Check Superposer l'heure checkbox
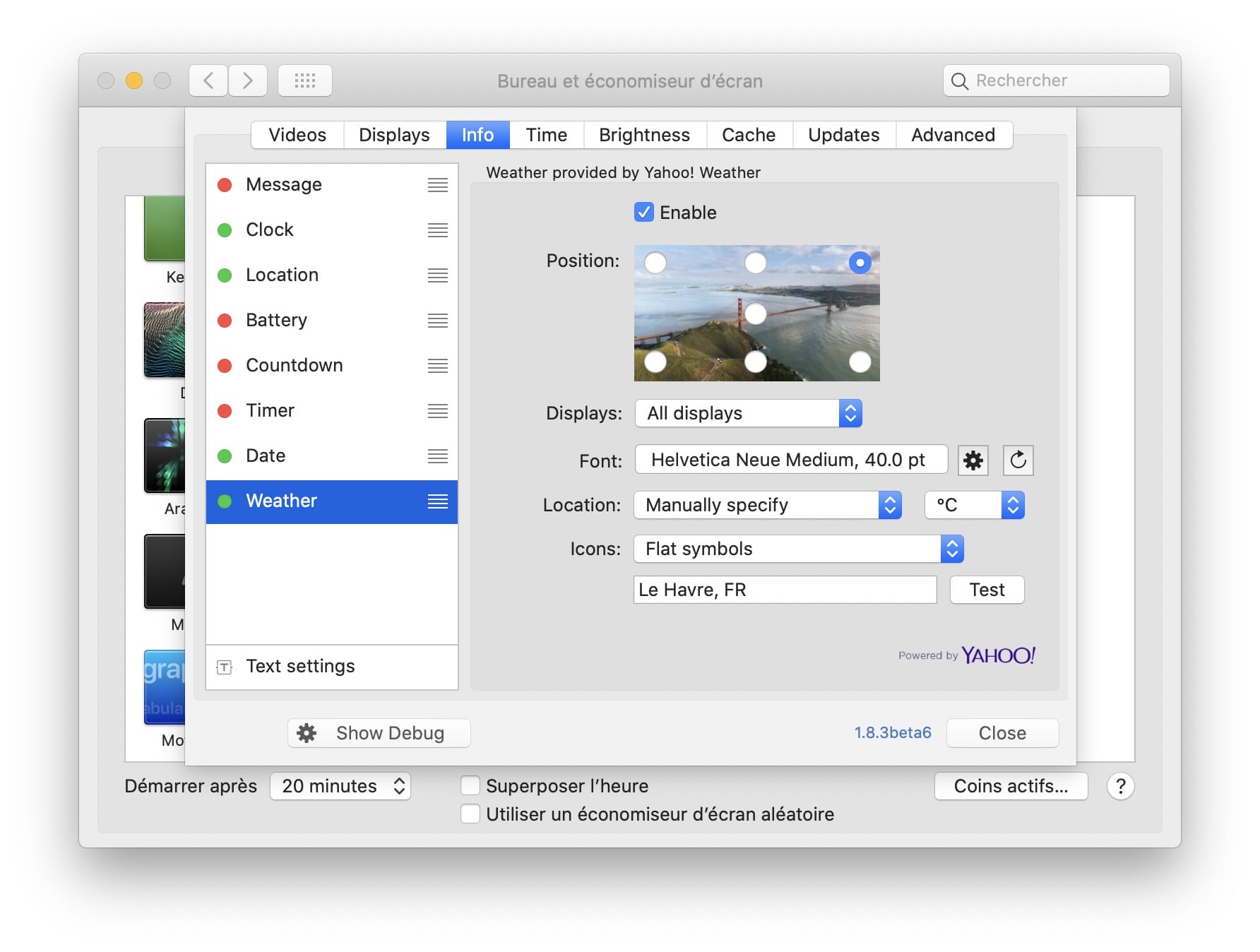 470,786
